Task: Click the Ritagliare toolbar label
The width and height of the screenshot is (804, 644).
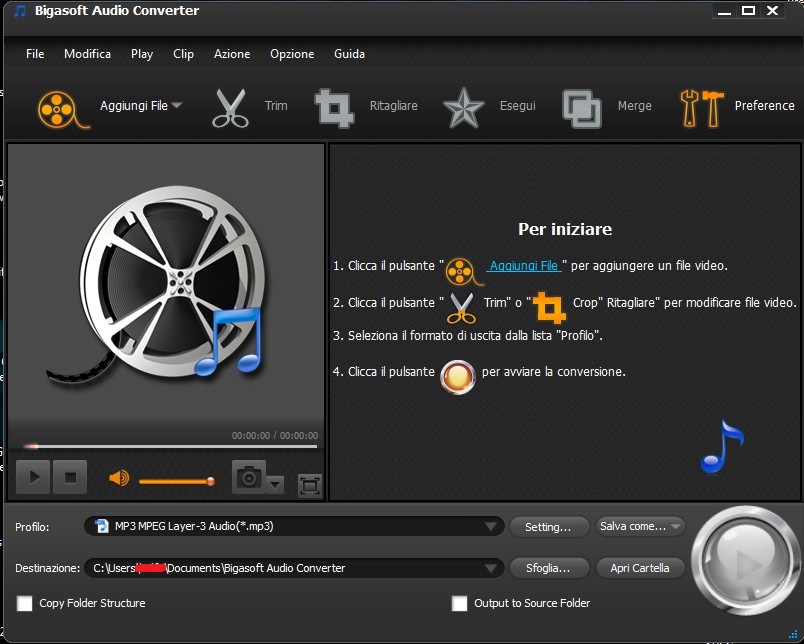Action: (x=393, y=106)
